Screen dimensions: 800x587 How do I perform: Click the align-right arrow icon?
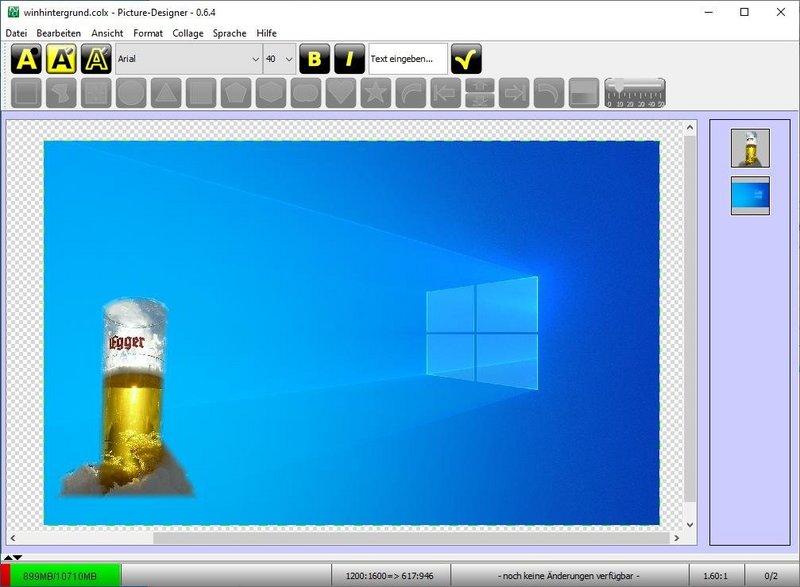click(514, 93)
